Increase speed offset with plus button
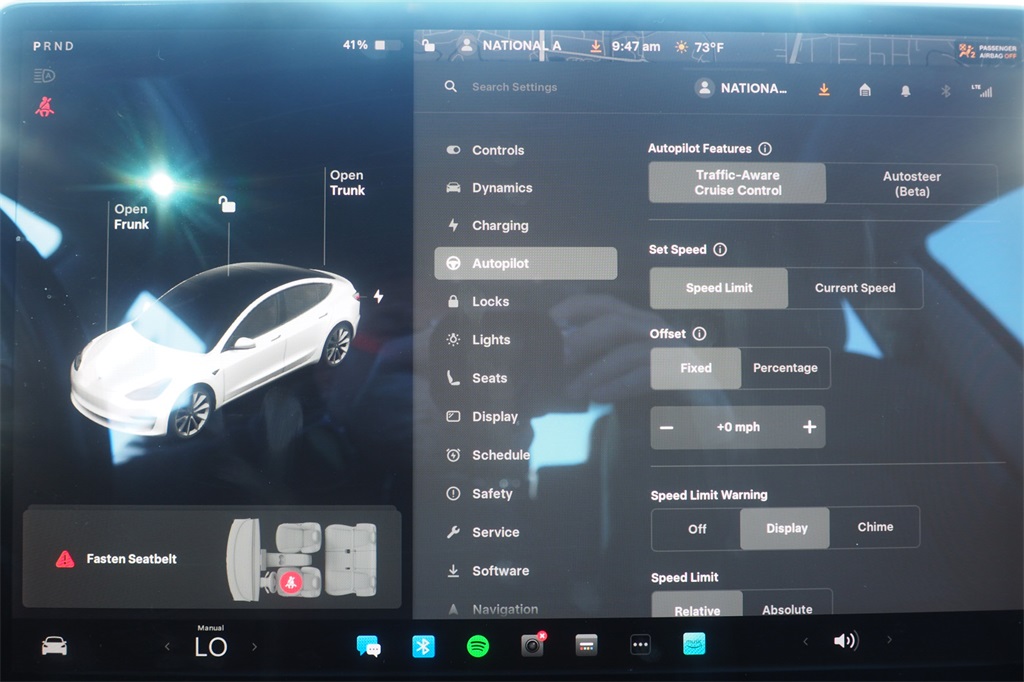Image resolution: width=1024 pixels, height=682 pixels. pyautogui.click(x=809, y=427)
